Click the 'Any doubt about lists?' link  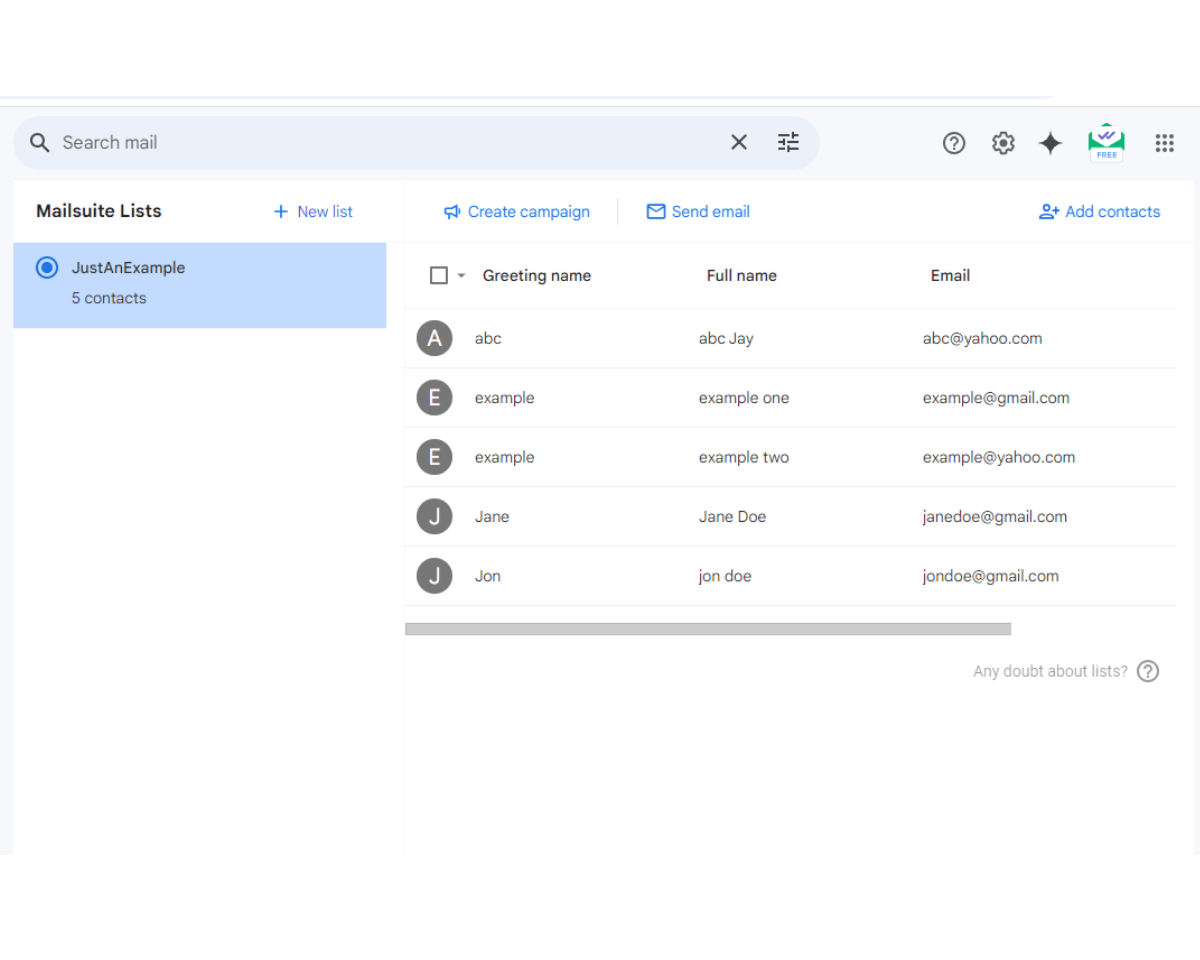click(x=1050, y=671)
